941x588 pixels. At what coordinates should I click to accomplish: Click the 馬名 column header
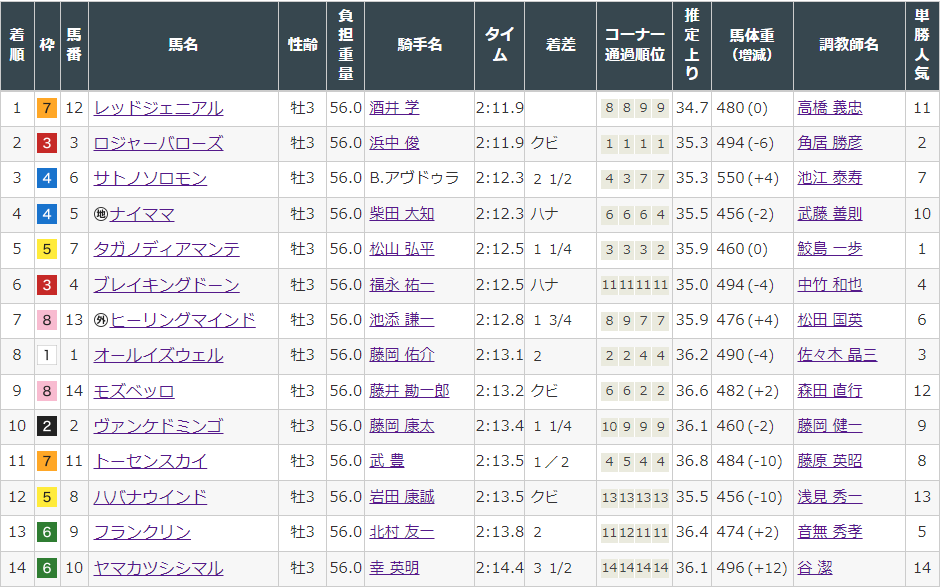tap(183, 45)
